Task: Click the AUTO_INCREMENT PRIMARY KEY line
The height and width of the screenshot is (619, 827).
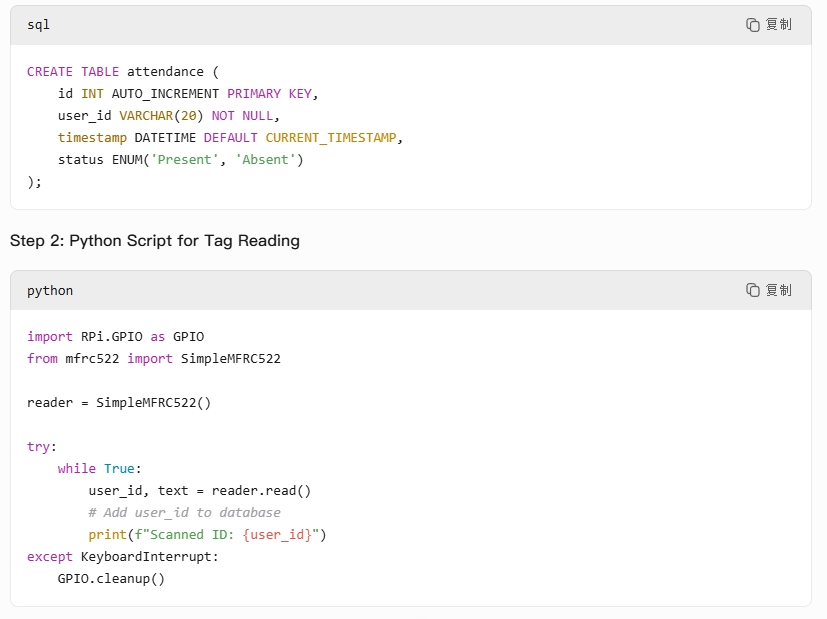Action: coord(188,94)
